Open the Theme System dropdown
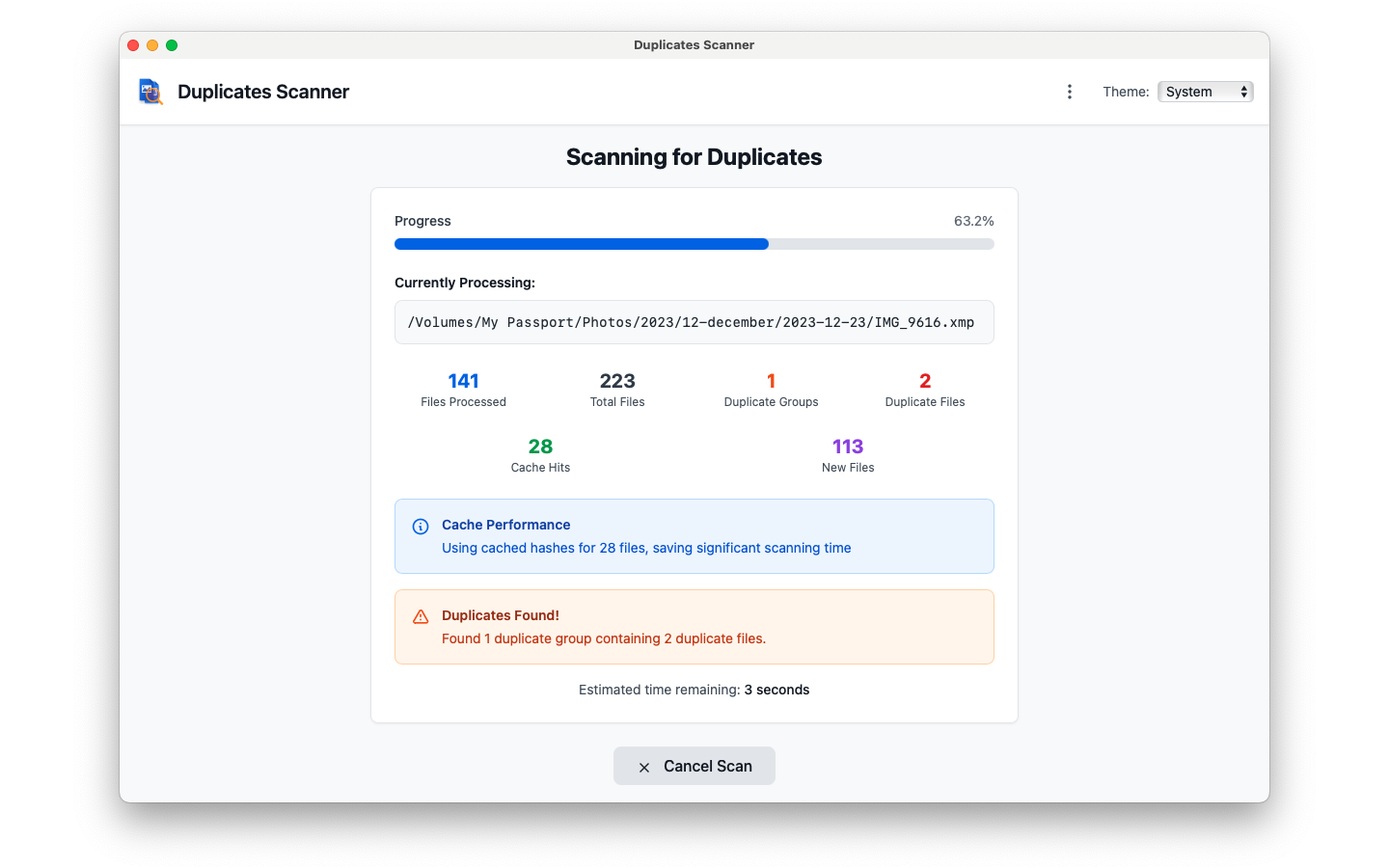This screenshot has width=1389, height=868. pos(1205,92)
